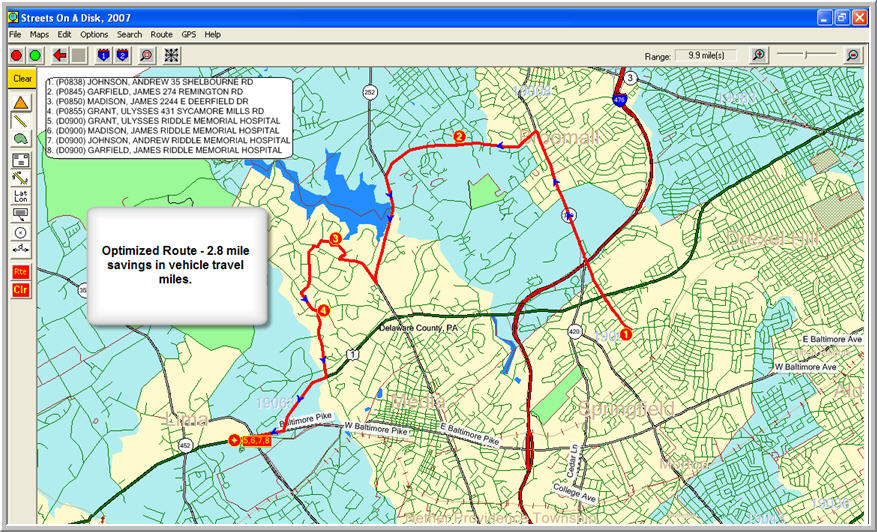Select the yellow line drawing tool
The height and width of the screenshot is (532, 877).
pos(21,121)
